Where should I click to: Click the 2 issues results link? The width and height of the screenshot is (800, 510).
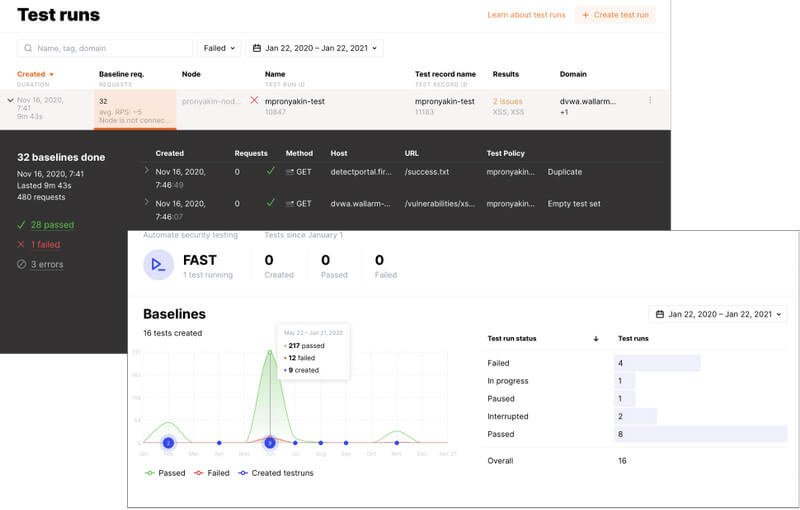[x=508, y=101]
